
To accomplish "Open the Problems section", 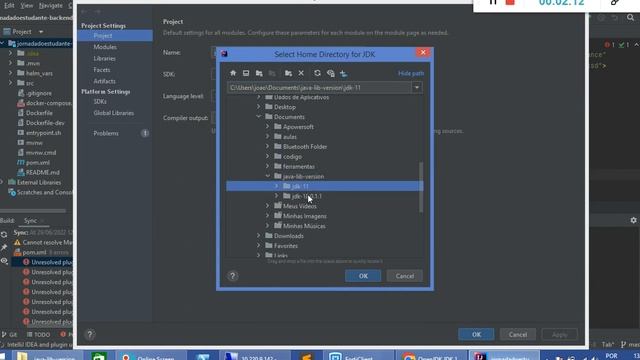I will tap(106, 133).
